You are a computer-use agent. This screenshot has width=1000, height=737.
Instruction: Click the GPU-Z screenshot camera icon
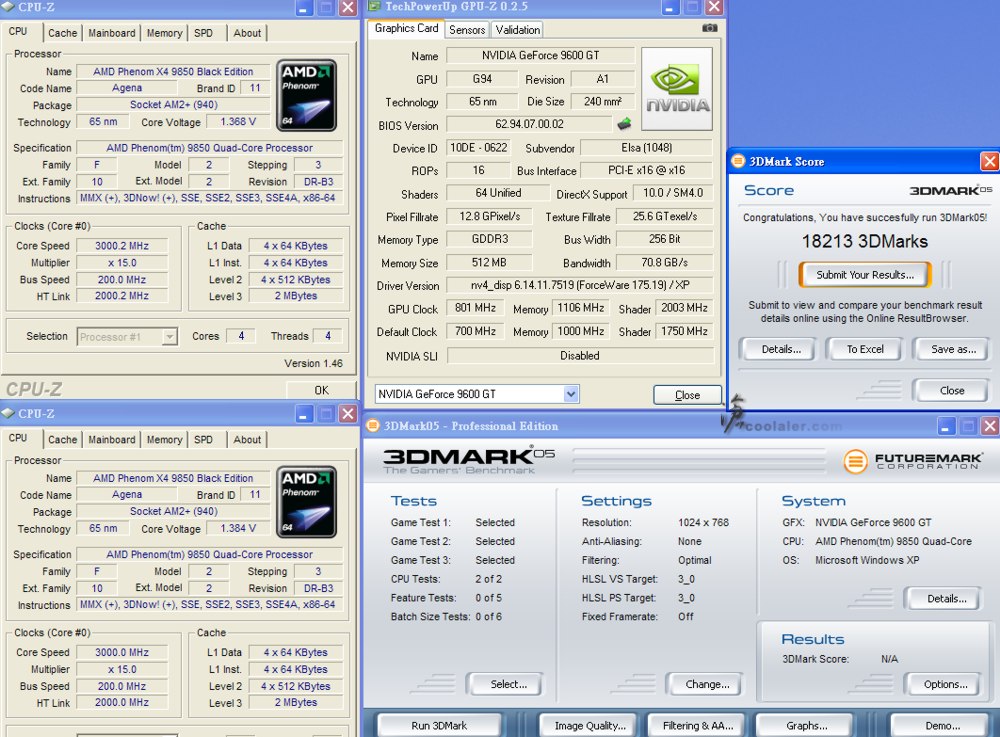(x=709, y=28)
